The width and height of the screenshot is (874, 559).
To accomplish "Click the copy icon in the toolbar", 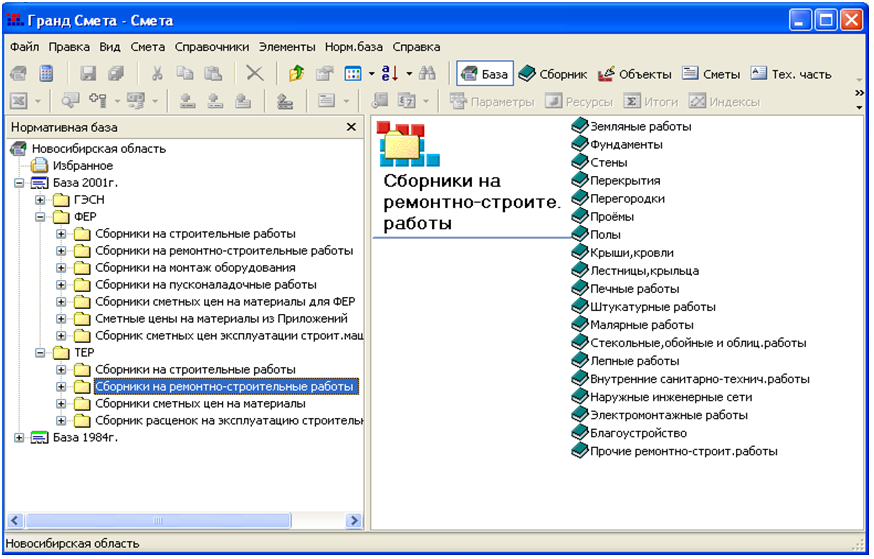I will point(184,74).
